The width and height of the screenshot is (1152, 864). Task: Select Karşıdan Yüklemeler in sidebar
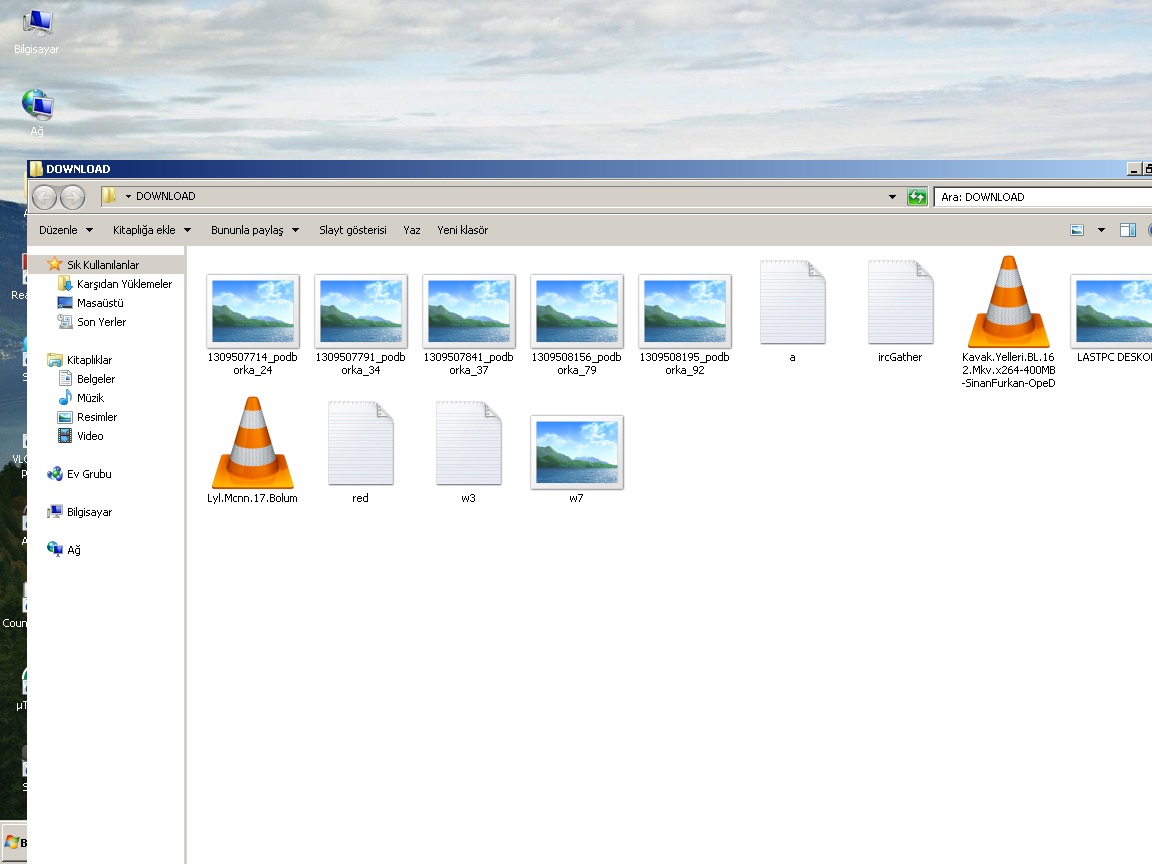click(124, 284)
